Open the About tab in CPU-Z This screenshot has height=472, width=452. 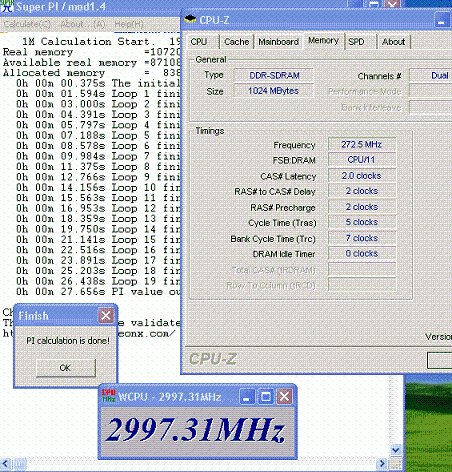point(393,42)
